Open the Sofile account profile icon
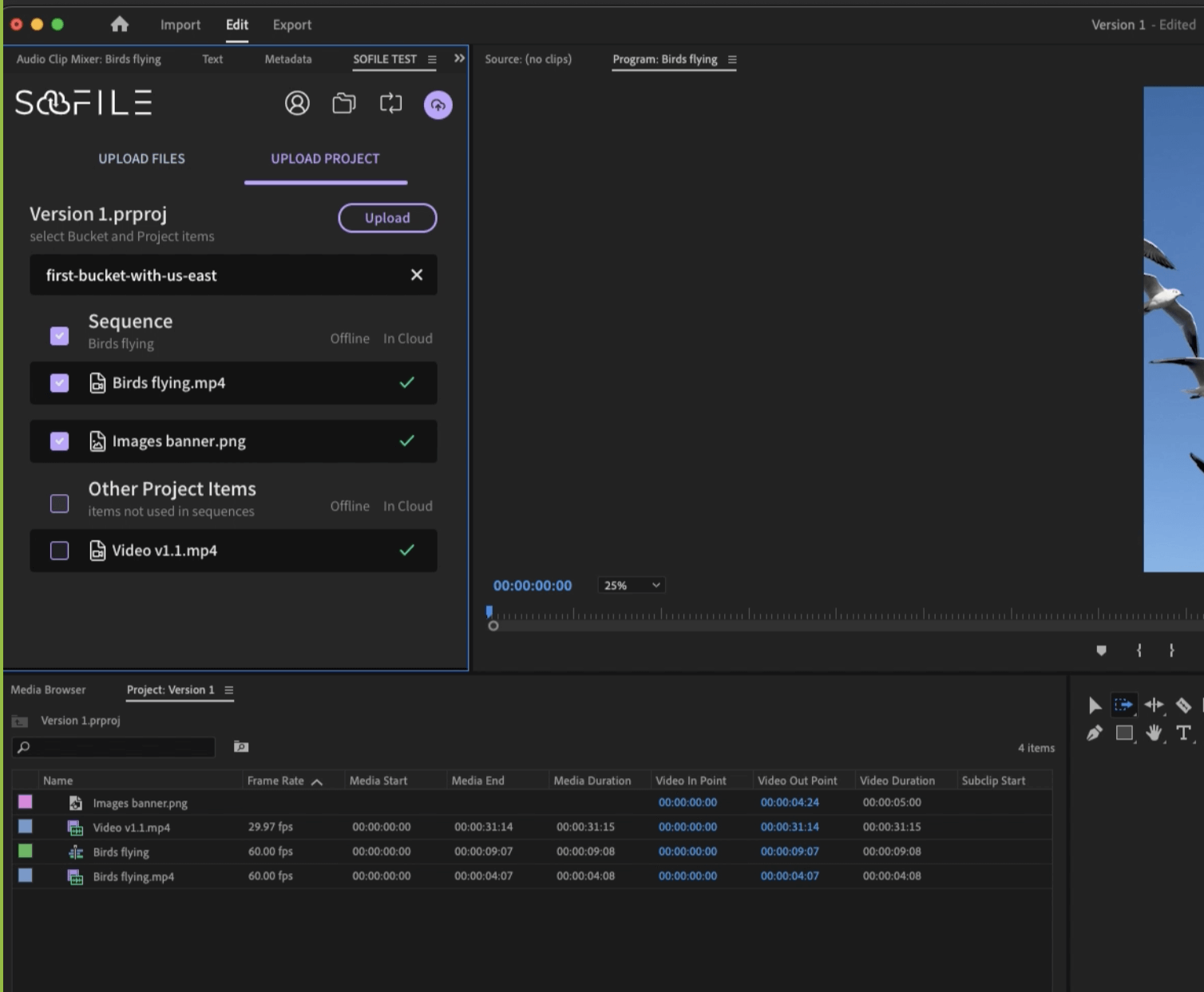 [x=297, y=103]
